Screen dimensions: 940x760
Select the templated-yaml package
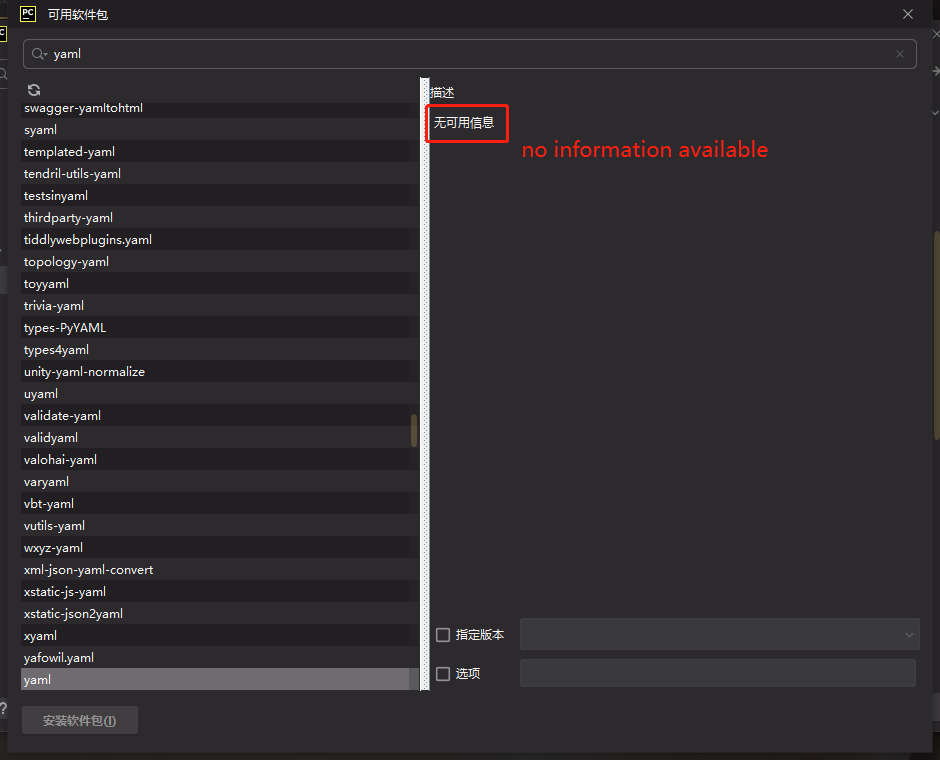click(69, 151)
